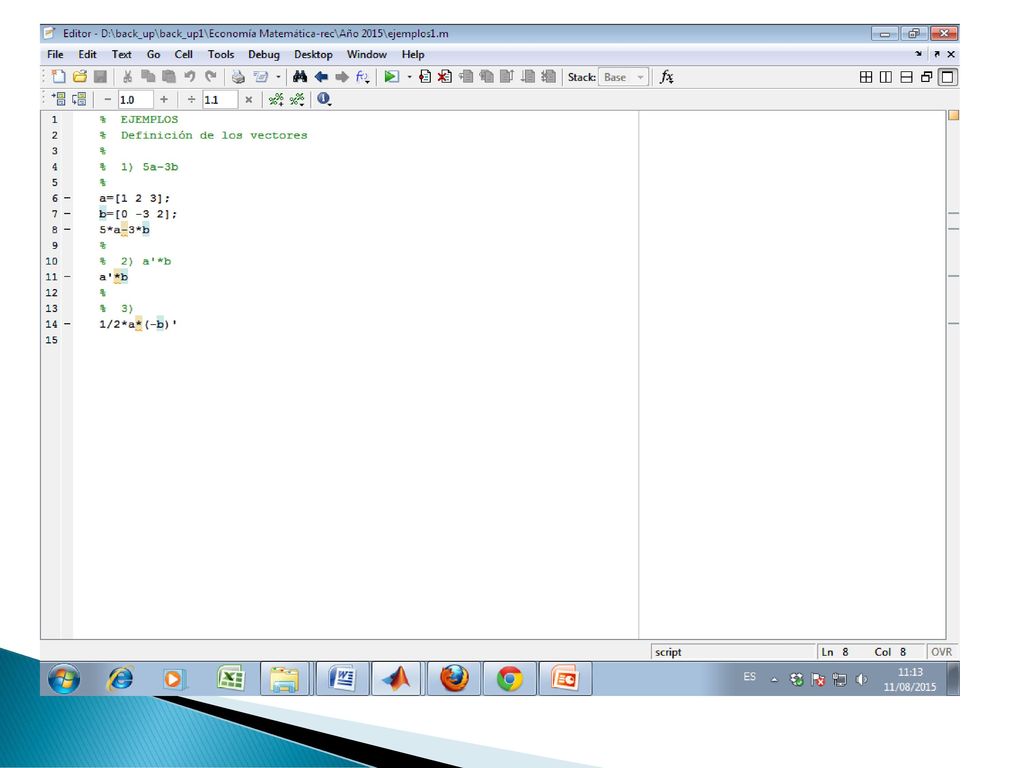
Task: Decrement the value with the minus button
Action: coord(108,99)
